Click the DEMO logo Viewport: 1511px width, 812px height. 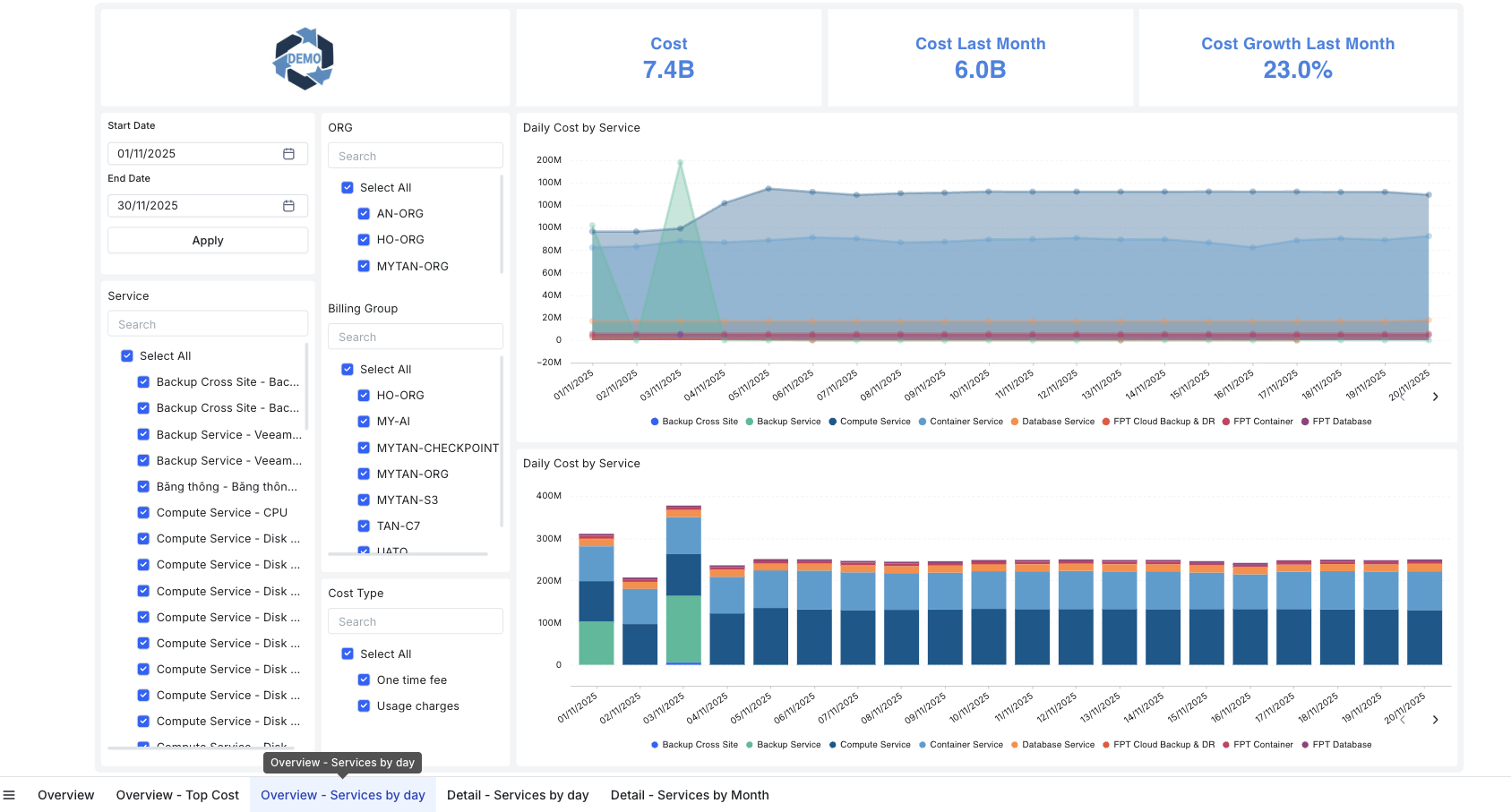pos(303,56)
